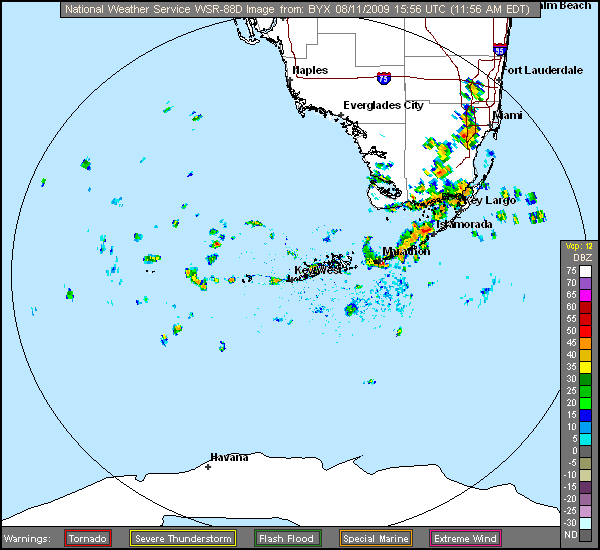The height and width of the screenshot is (550, 600).
Task: Select the Severe Thunderstorm warning legend box
Action: coord(183,539)
